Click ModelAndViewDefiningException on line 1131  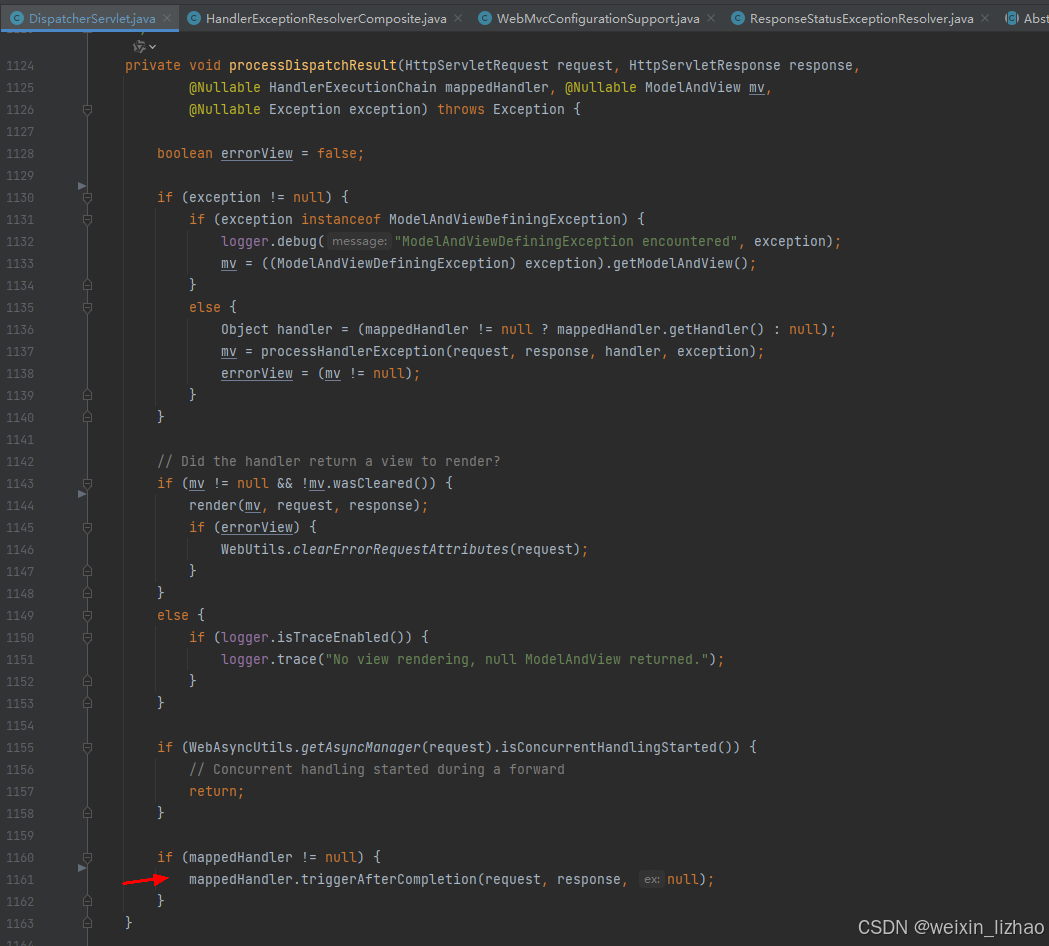(504, 219)
